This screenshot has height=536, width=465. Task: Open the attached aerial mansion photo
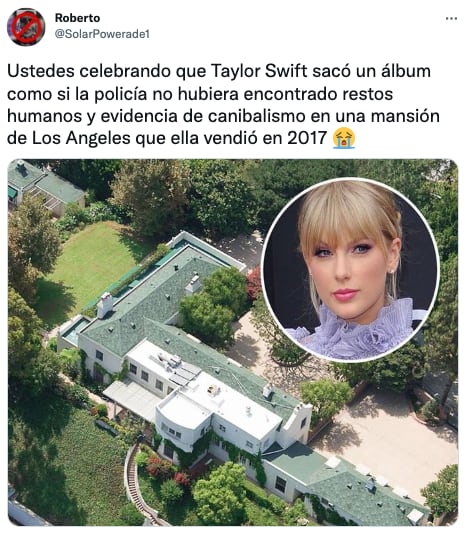point(232,342)
